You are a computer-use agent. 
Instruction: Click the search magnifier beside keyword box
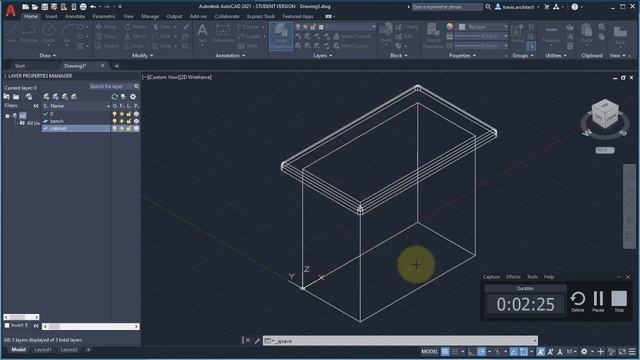(488, 7)
